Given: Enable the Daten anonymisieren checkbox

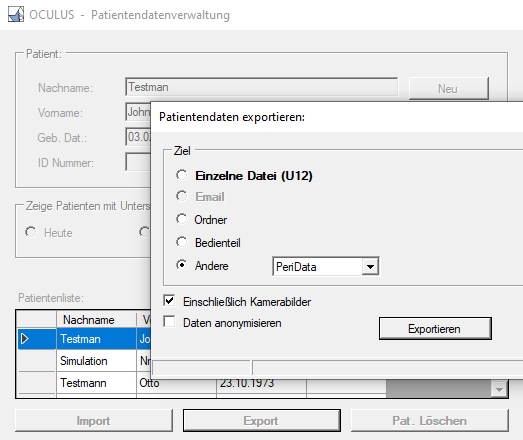Looking at the screenshot, I should point(169,322).
